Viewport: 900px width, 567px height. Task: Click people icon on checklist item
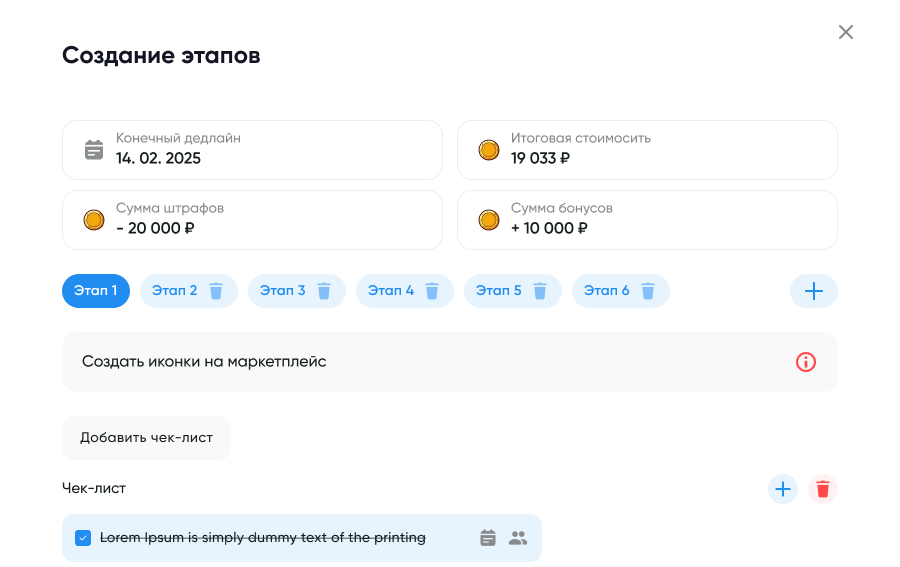518,538
